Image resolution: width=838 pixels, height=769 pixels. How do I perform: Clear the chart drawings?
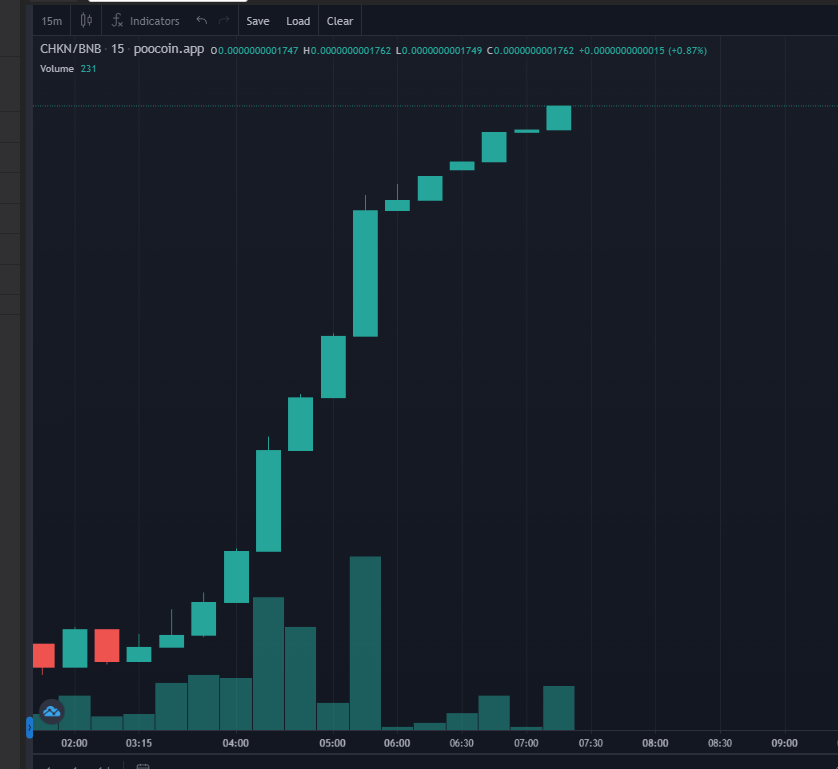pyautogui.click(x=340, y=21)
